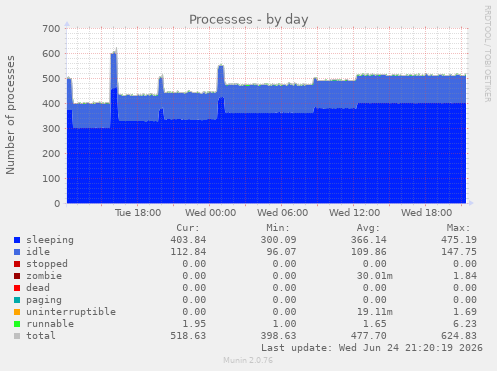Click idle minimum value 96.07
This screenshot has height=371, width=497.
tap(281, 252)
